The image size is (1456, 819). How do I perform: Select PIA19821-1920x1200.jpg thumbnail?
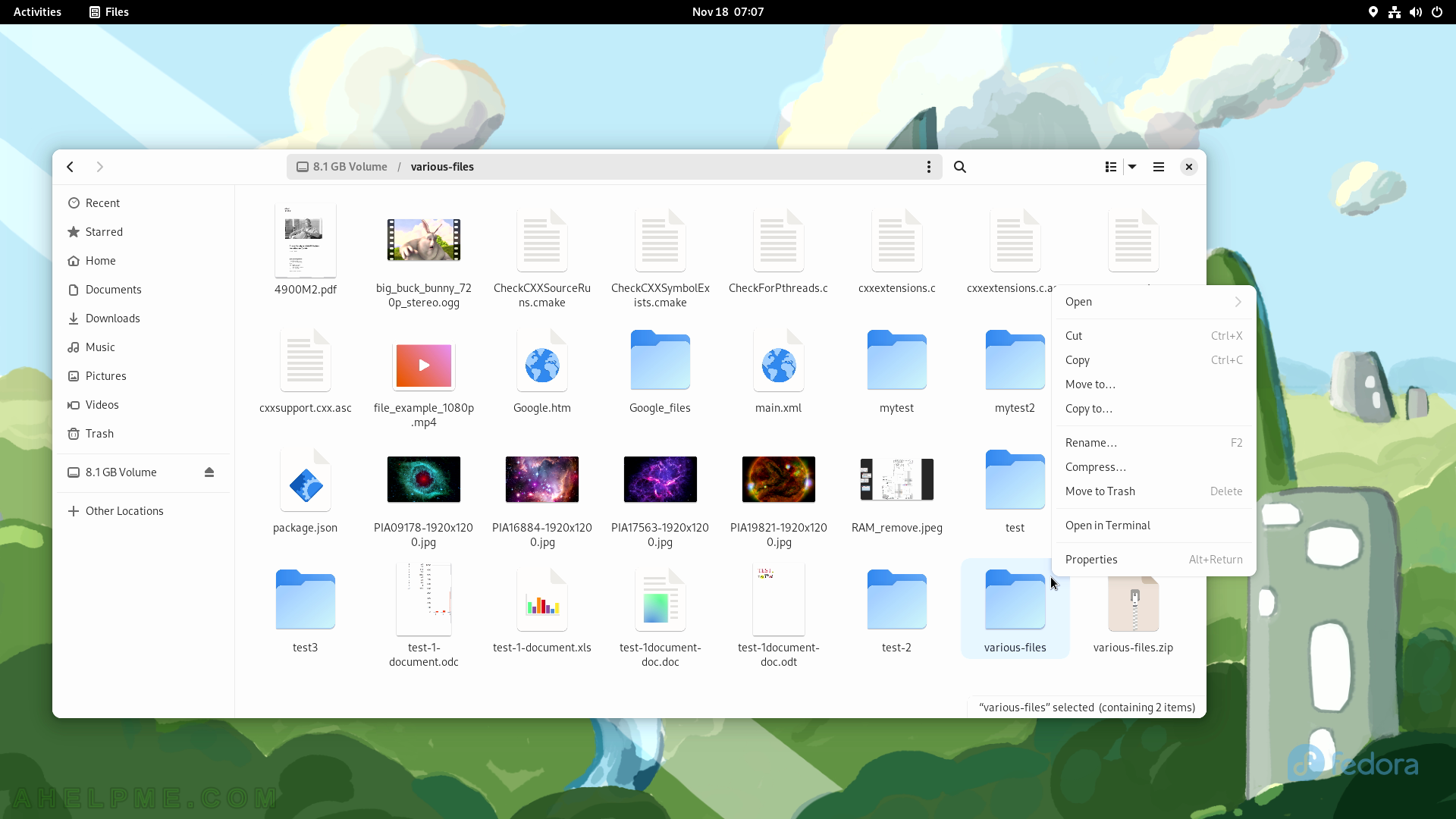tap(779, 479)
